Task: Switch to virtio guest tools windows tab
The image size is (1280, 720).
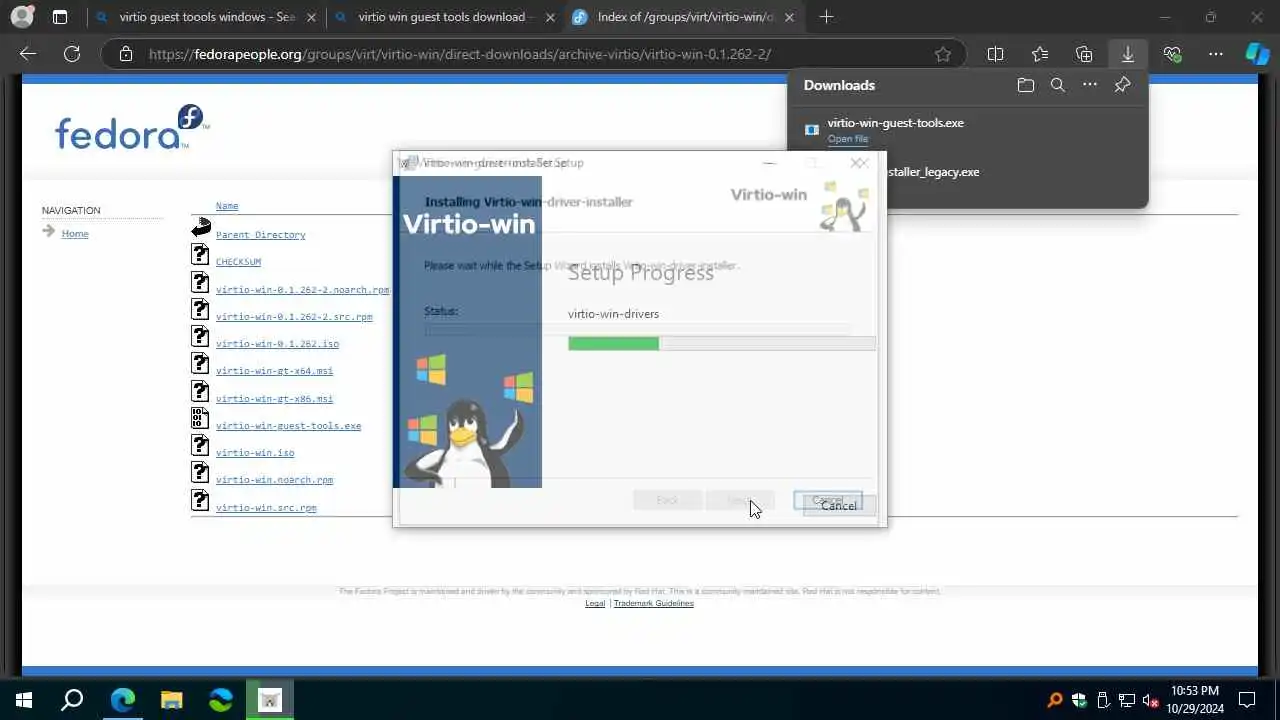Action: pos(205,17)
